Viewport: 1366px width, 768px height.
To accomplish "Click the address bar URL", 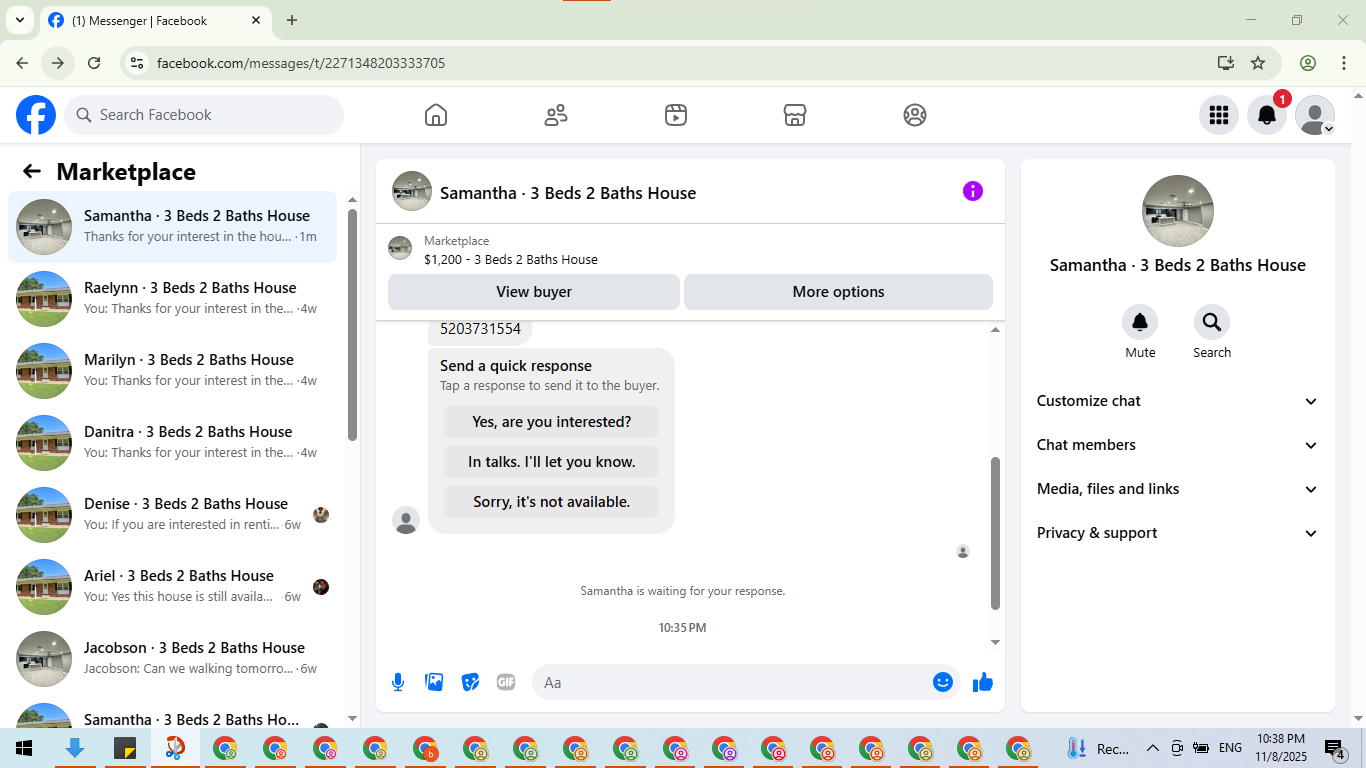I will click(301, 63).
